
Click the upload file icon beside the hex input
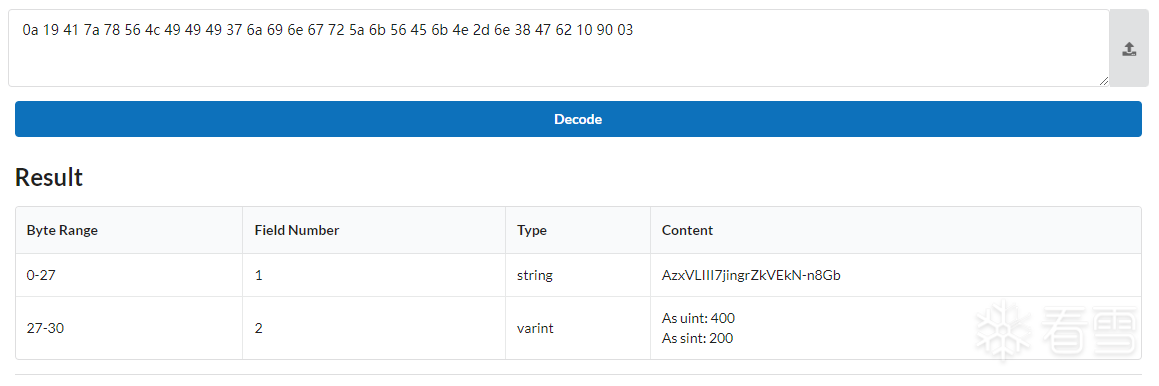pyautogui.click(x=1129, y=49)
